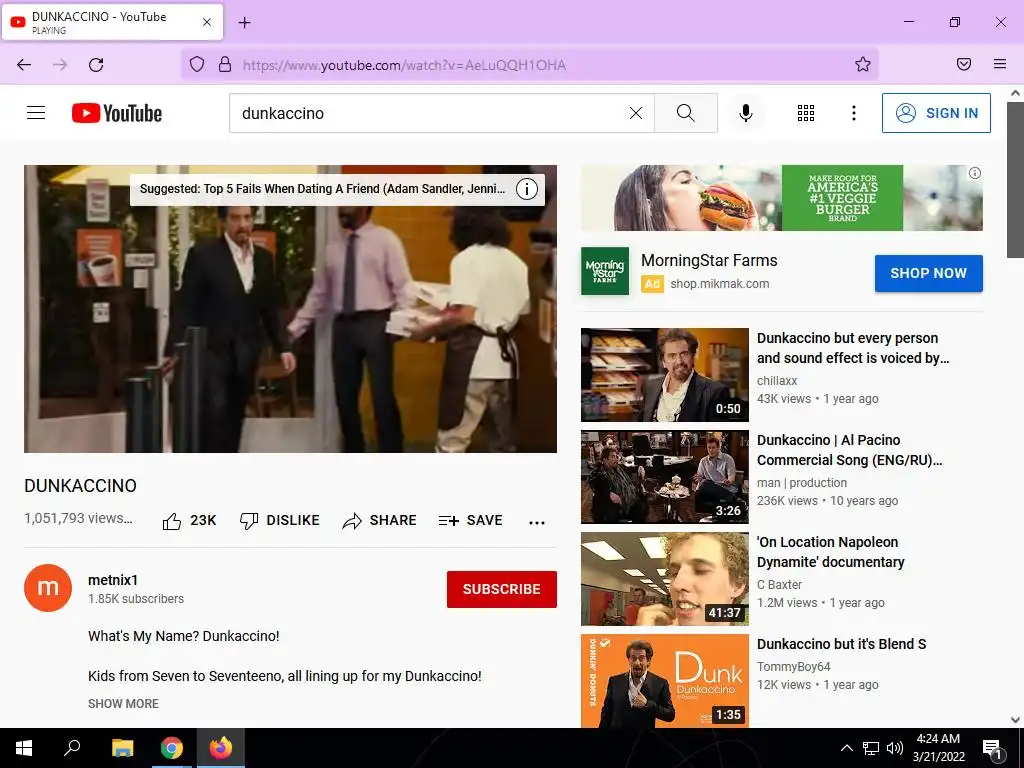Open 'Dunkaccino but every person' video title

point(853,348)
